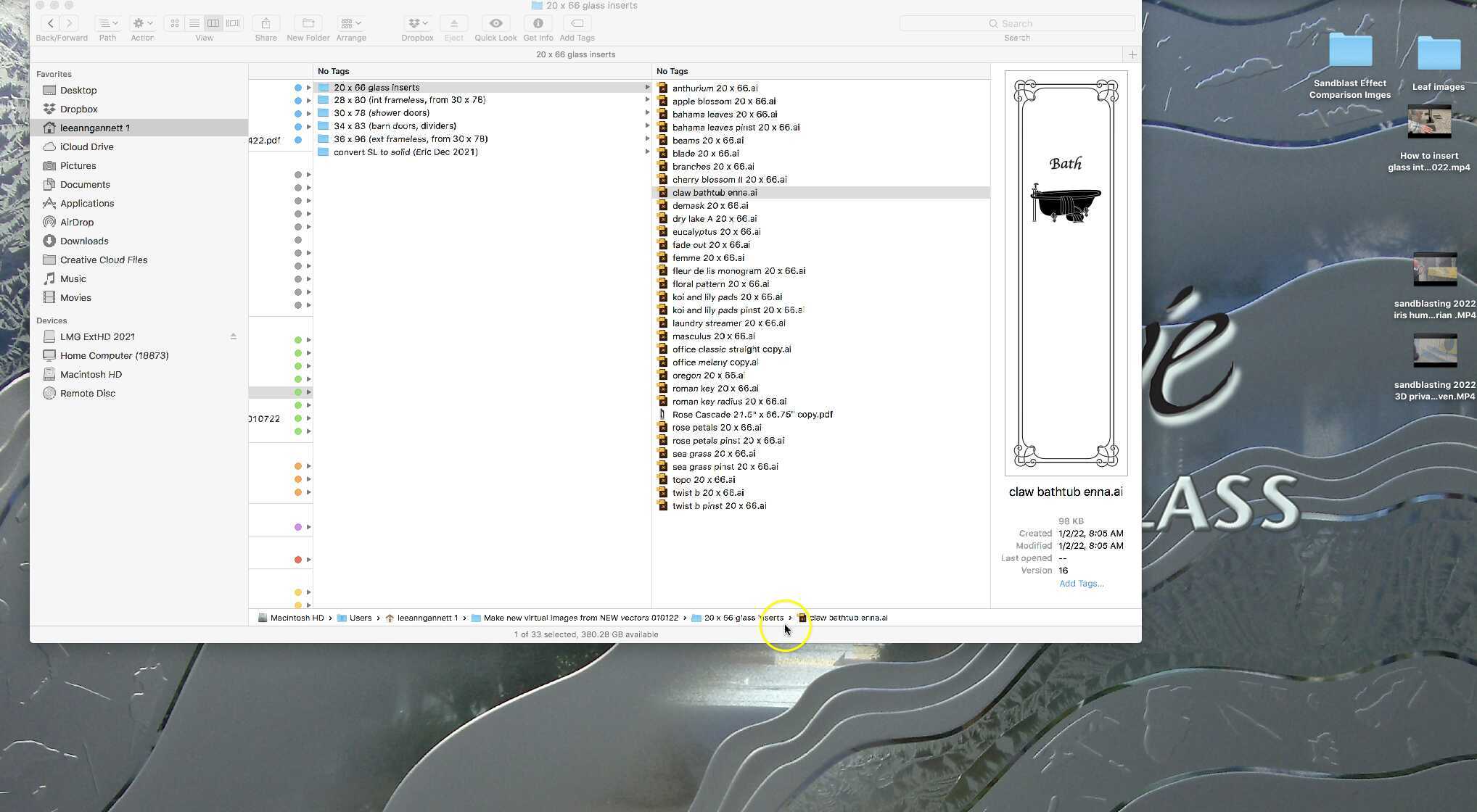Screen dimensions: 1477x812
Task: Switch to list view mode
Action: tap(194, 23)
